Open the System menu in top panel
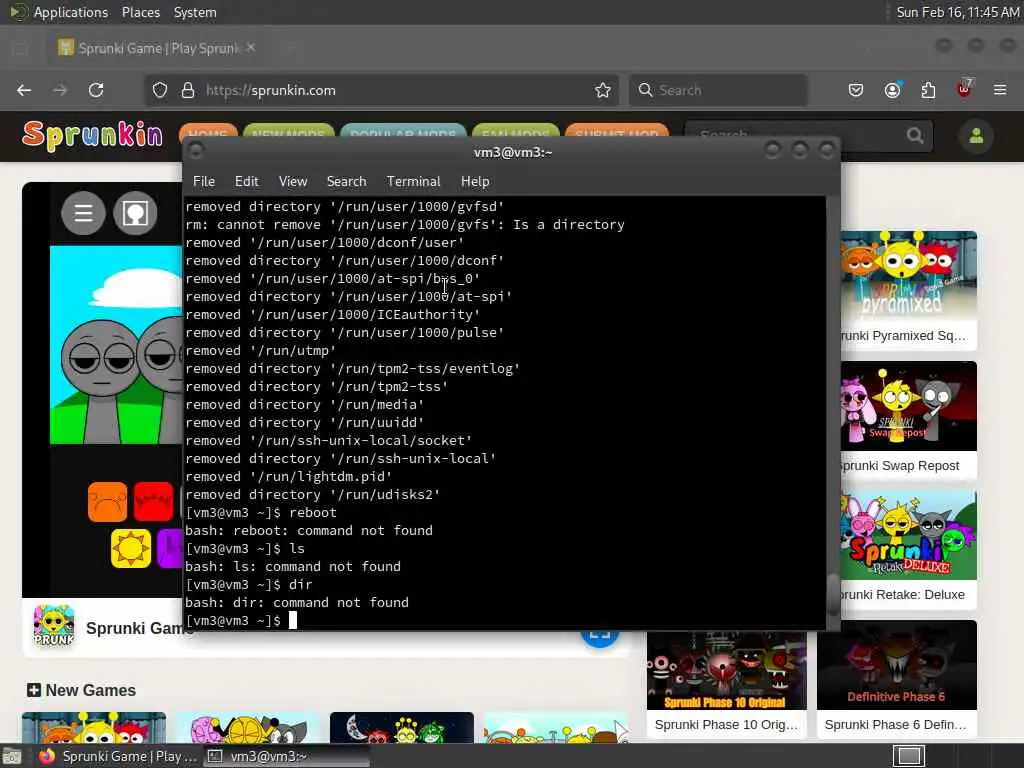The width and height of the screenshot is (1024, 768). [x=195, y=12]
